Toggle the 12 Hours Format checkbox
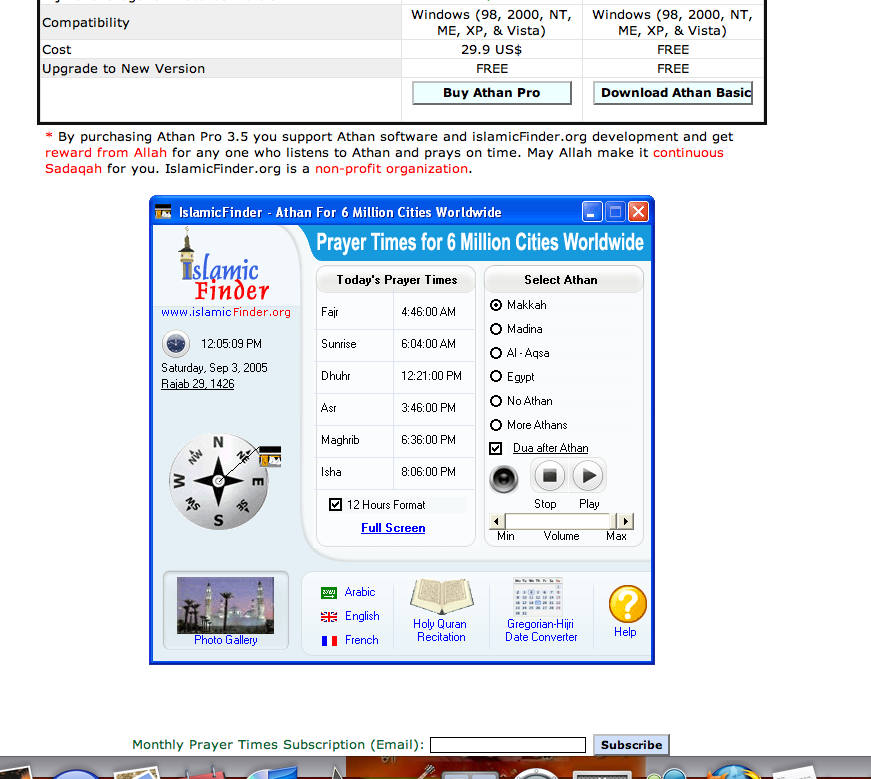This screenshot has width=871, height=779. [336, 505]
